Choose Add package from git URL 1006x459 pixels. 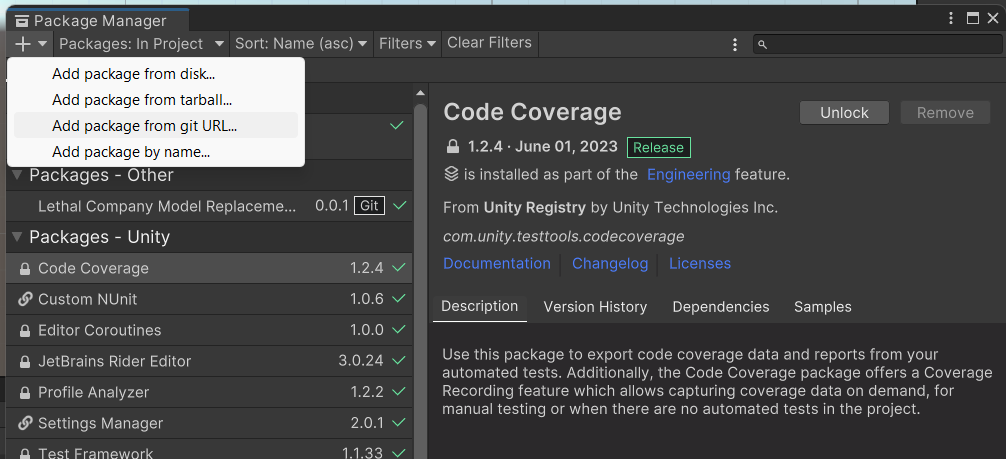[144, 126]
